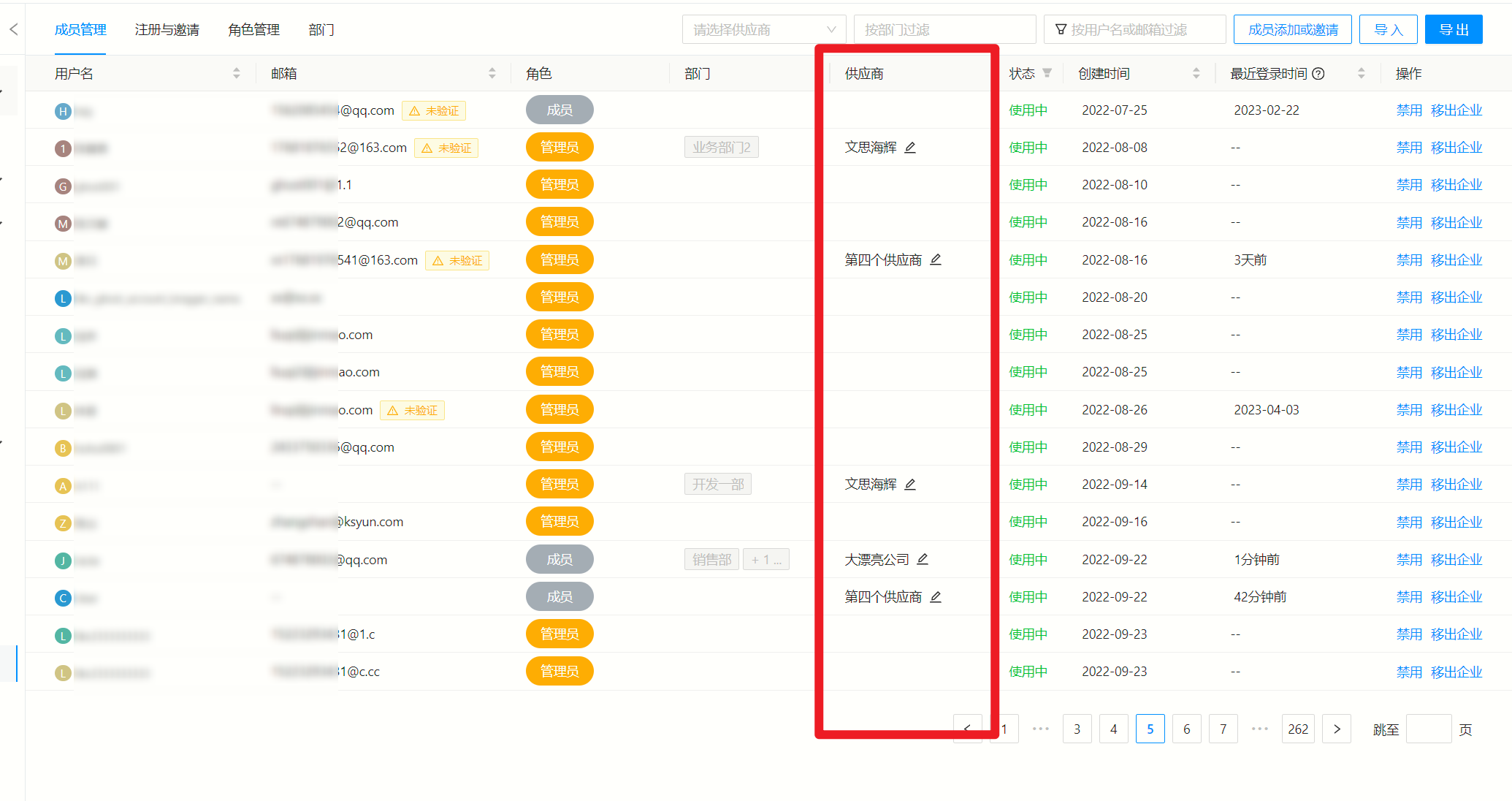
Task: Click the 成员添加或邀请 button
Action: point(1292,29)
